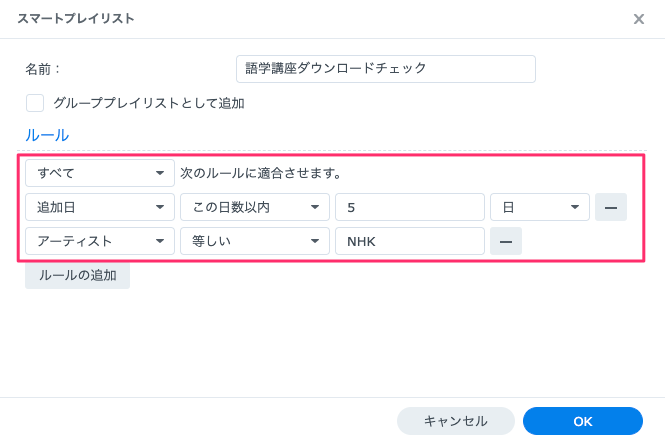Open the アーティスト rule field dropdown
Viewport: 665px width, 444px height.
click(x=100, y=241)
